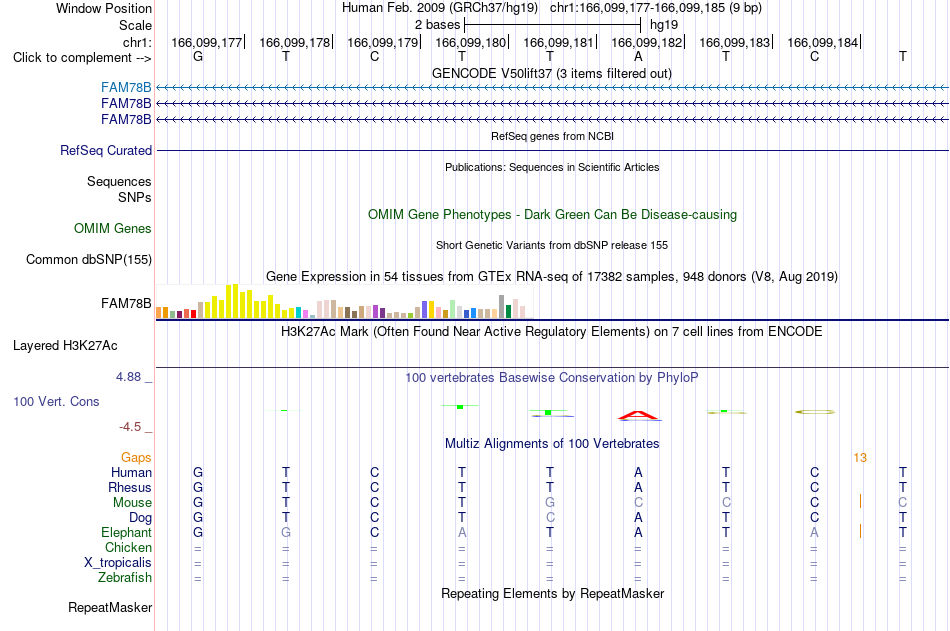Click base A in the complement sequence row
Image resolution: width=950 pixels, height=631 pixels.
[x=638, y=56]
